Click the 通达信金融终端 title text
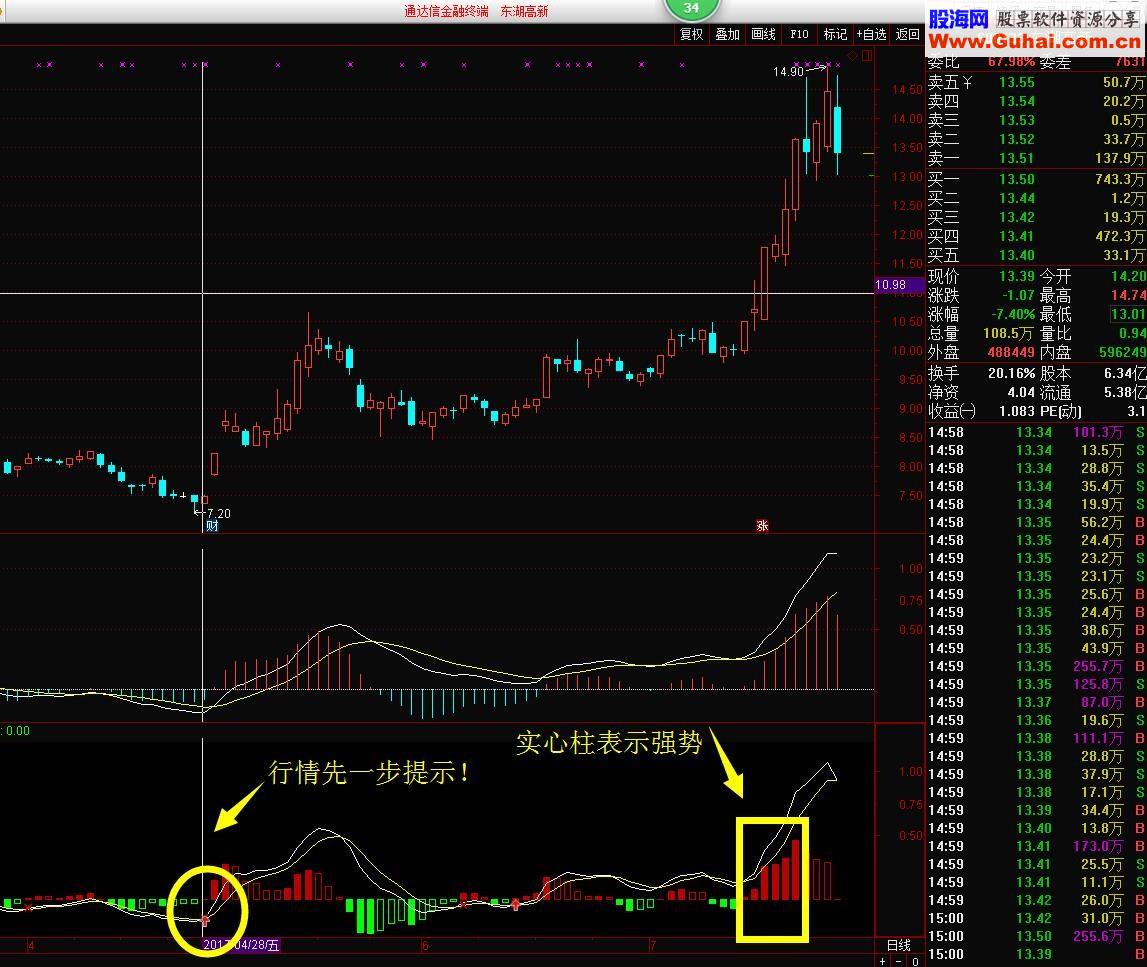Screen dimensions: 1147x967 pyautogui.click(x=446, y=11)
